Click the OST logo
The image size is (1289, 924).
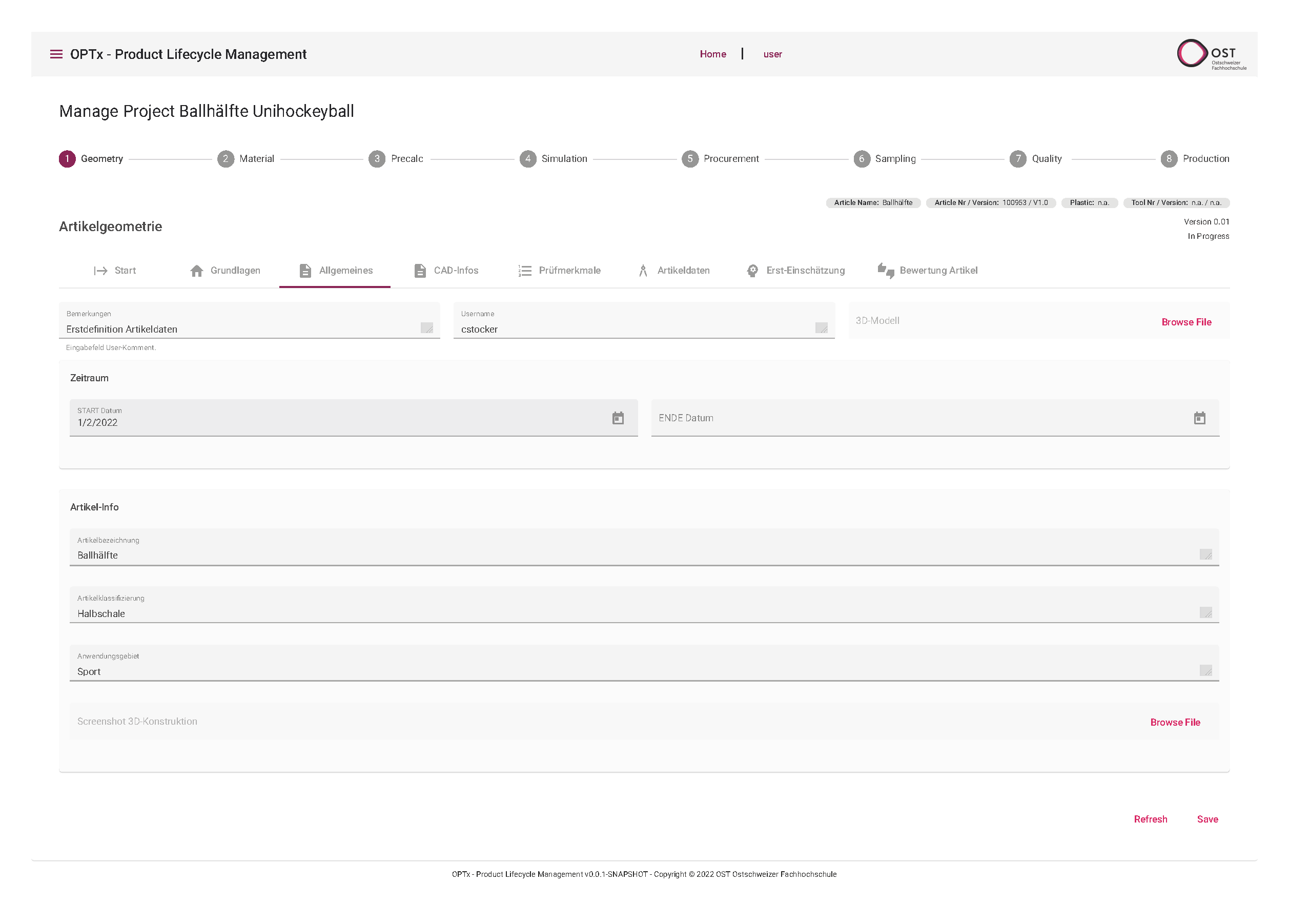tap(1211, 54)
